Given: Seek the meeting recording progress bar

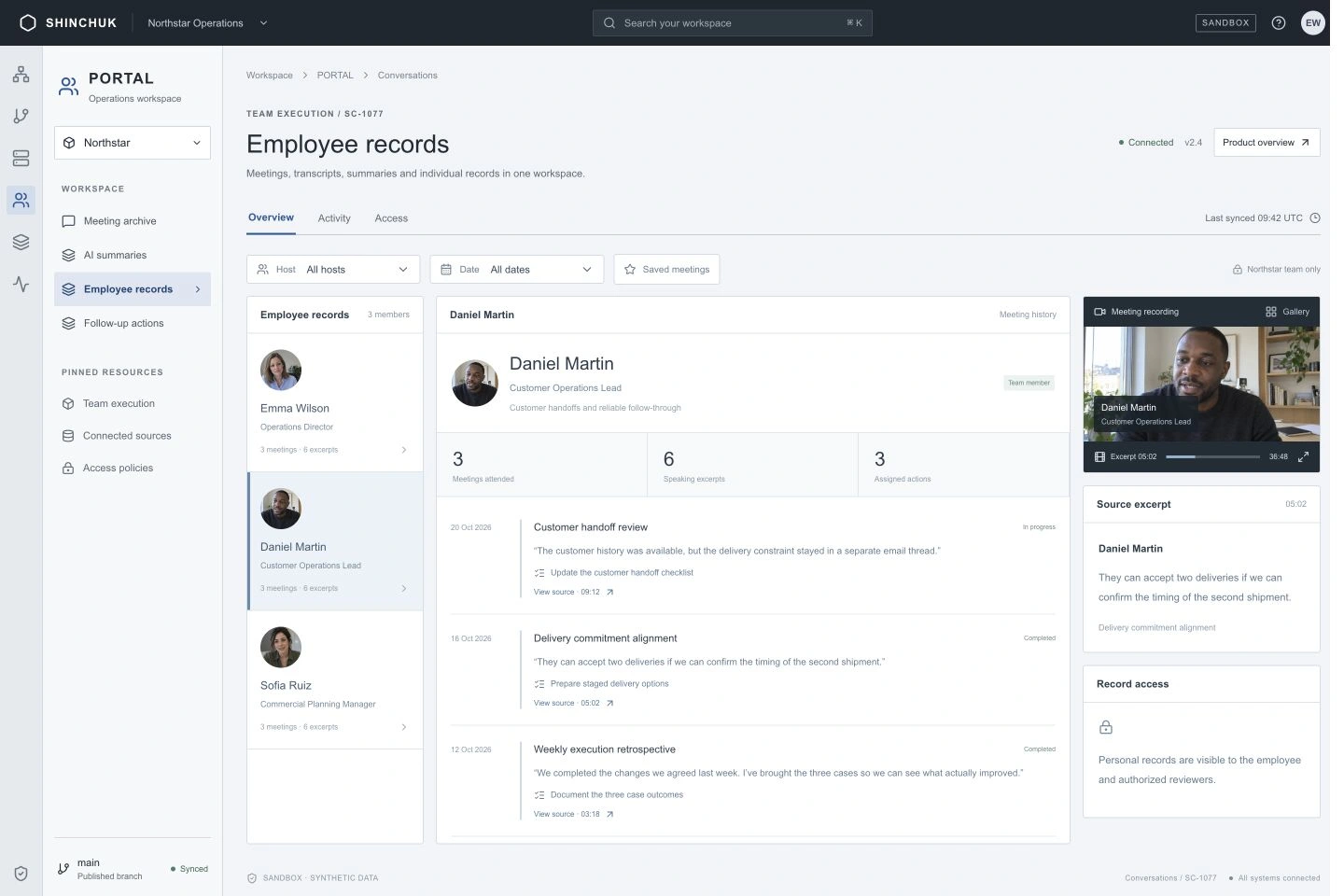Looking at the screenshot, I should point(1212,456).
